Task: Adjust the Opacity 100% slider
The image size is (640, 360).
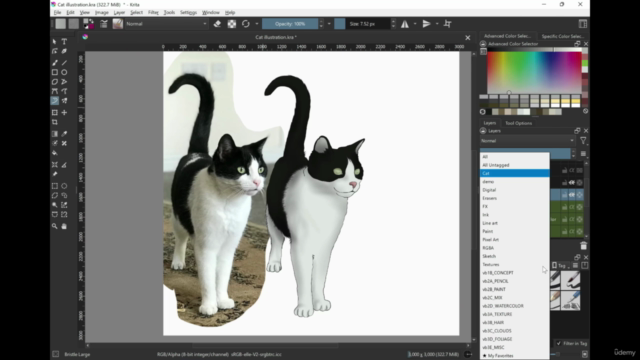Action: tap(290, 24)
